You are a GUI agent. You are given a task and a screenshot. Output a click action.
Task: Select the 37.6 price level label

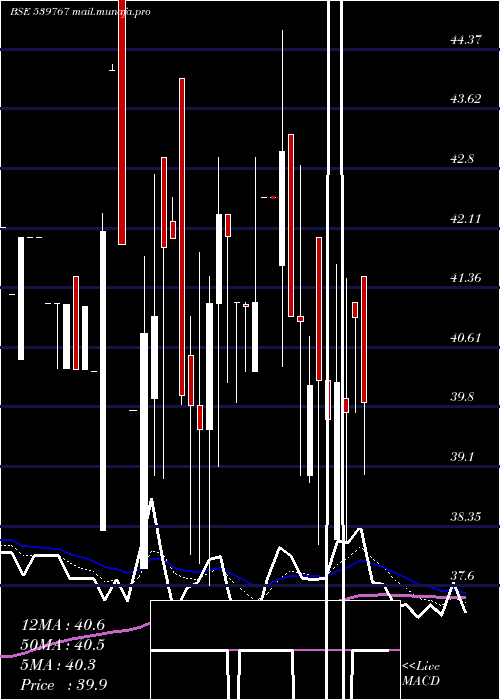pos(462,576)
